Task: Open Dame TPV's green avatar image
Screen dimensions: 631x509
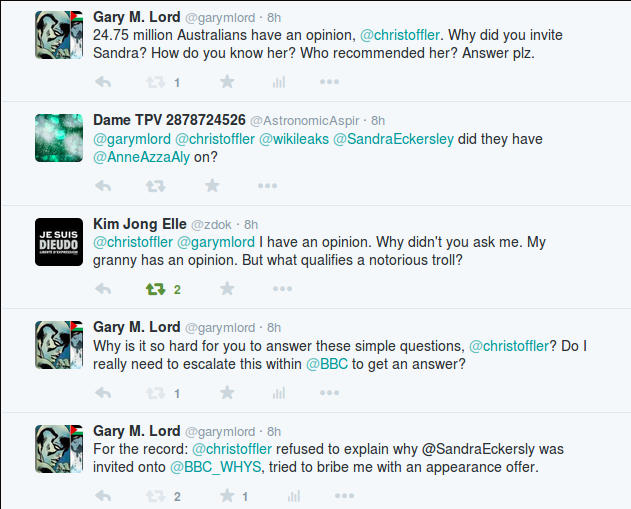Action: 59,137
